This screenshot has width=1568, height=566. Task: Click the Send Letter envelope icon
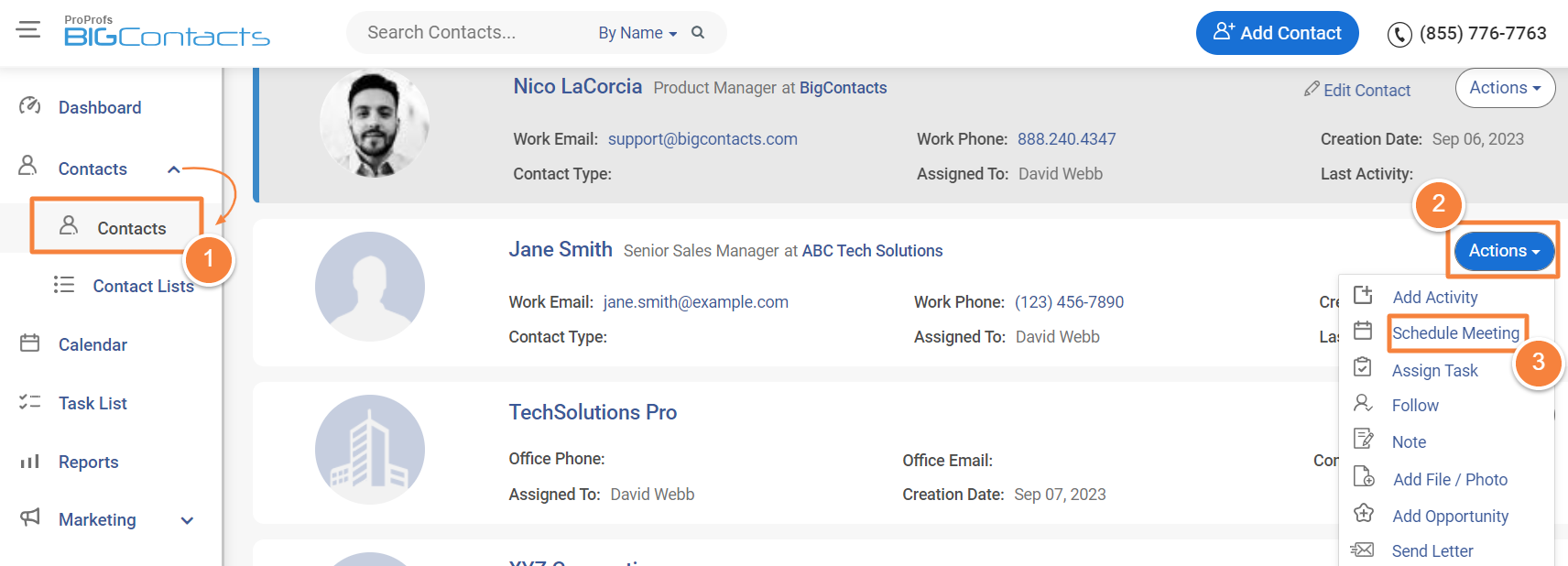tap(1363, 550)
